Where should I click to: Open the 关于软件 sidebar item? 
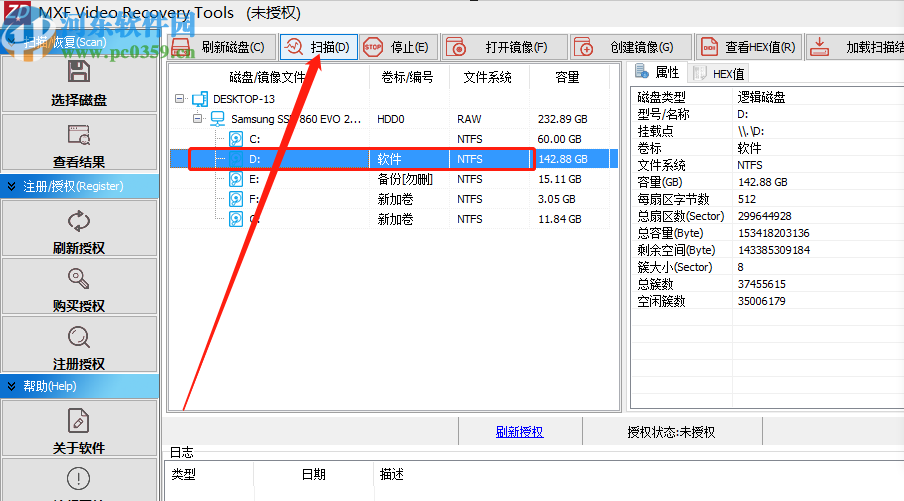pos(79,430)
